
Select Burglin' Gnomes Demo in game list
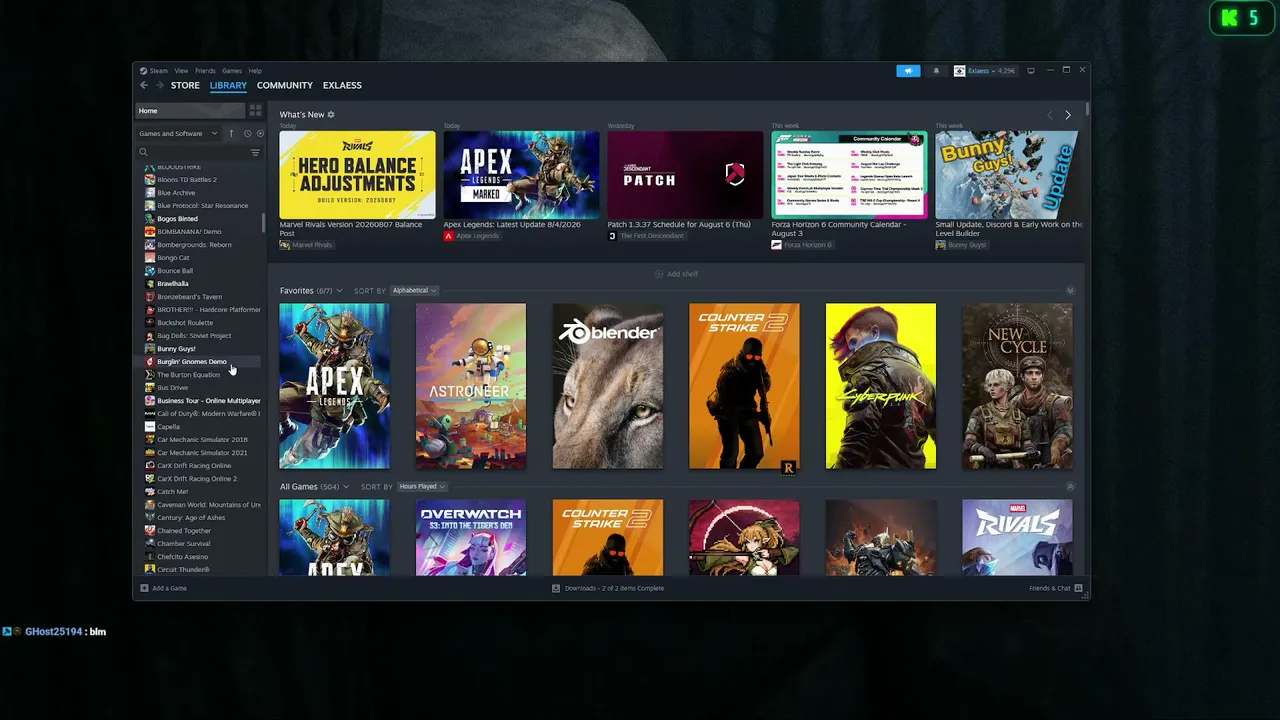199,361
